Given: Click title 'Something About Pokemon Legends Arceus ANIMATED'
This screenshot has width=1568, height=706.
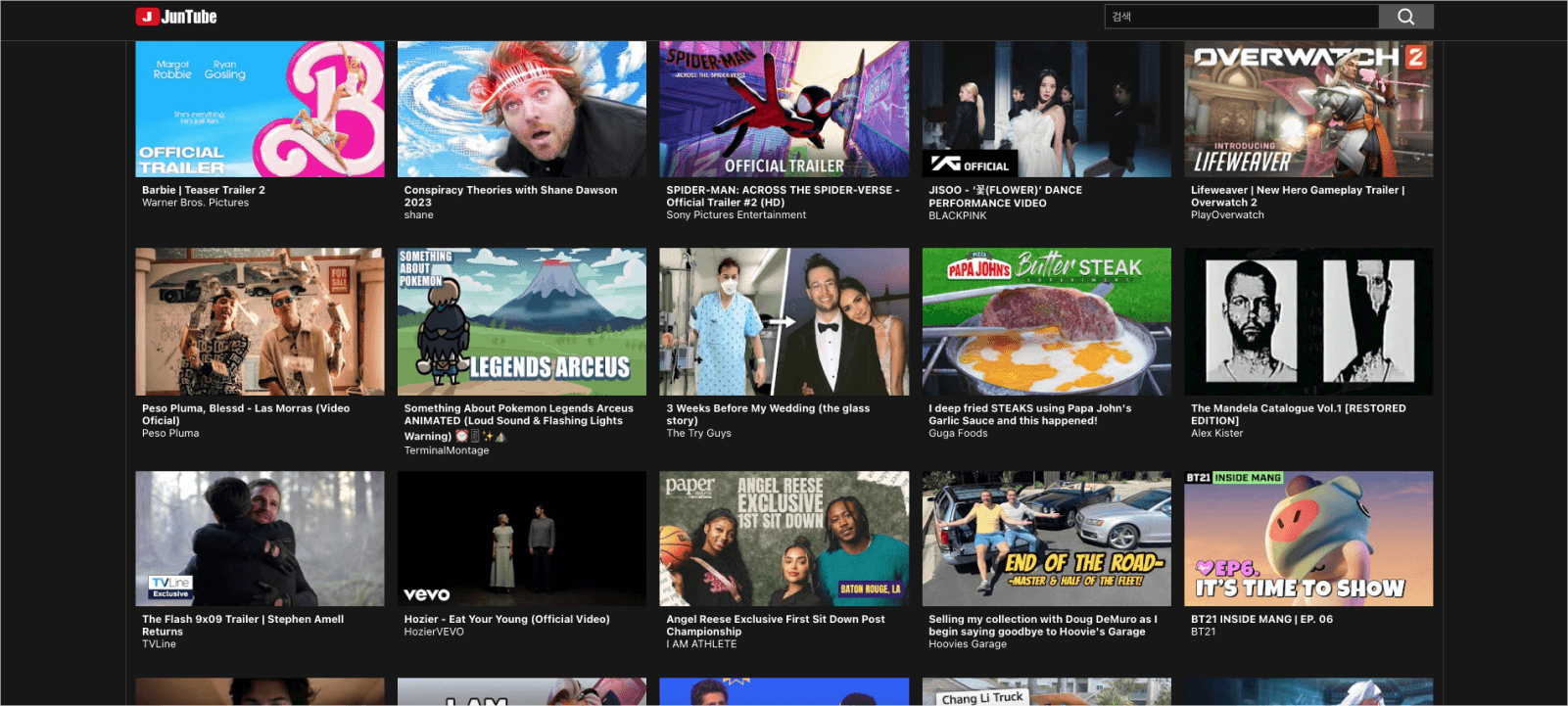Looking at the screenshot, I should [x=518, y=422].
